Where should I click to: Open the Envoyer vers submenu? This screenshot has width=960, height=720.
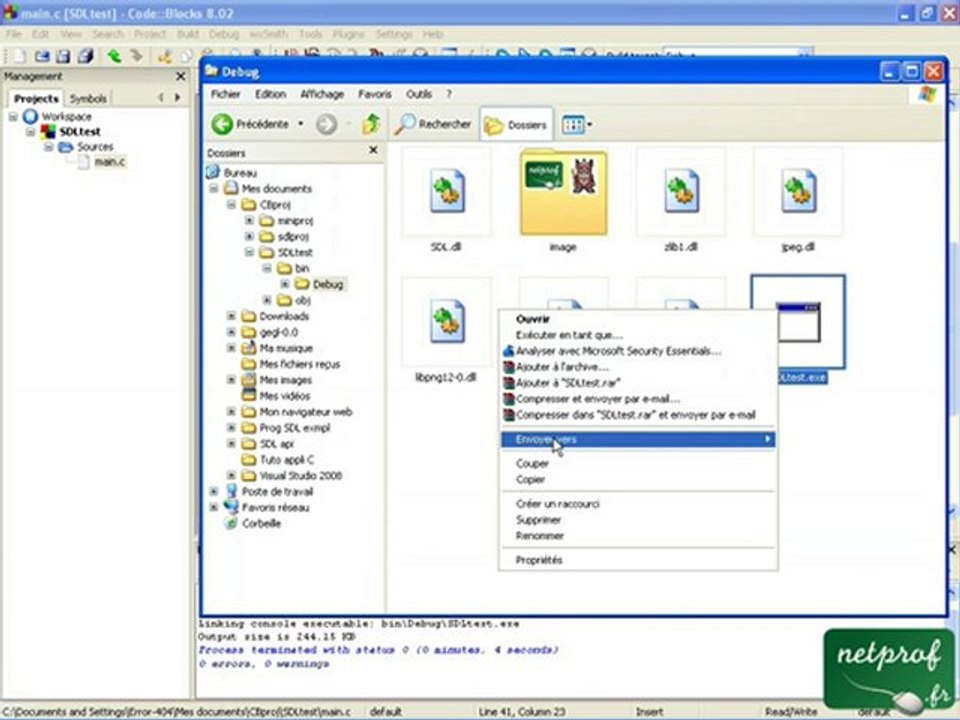point(638,439)
